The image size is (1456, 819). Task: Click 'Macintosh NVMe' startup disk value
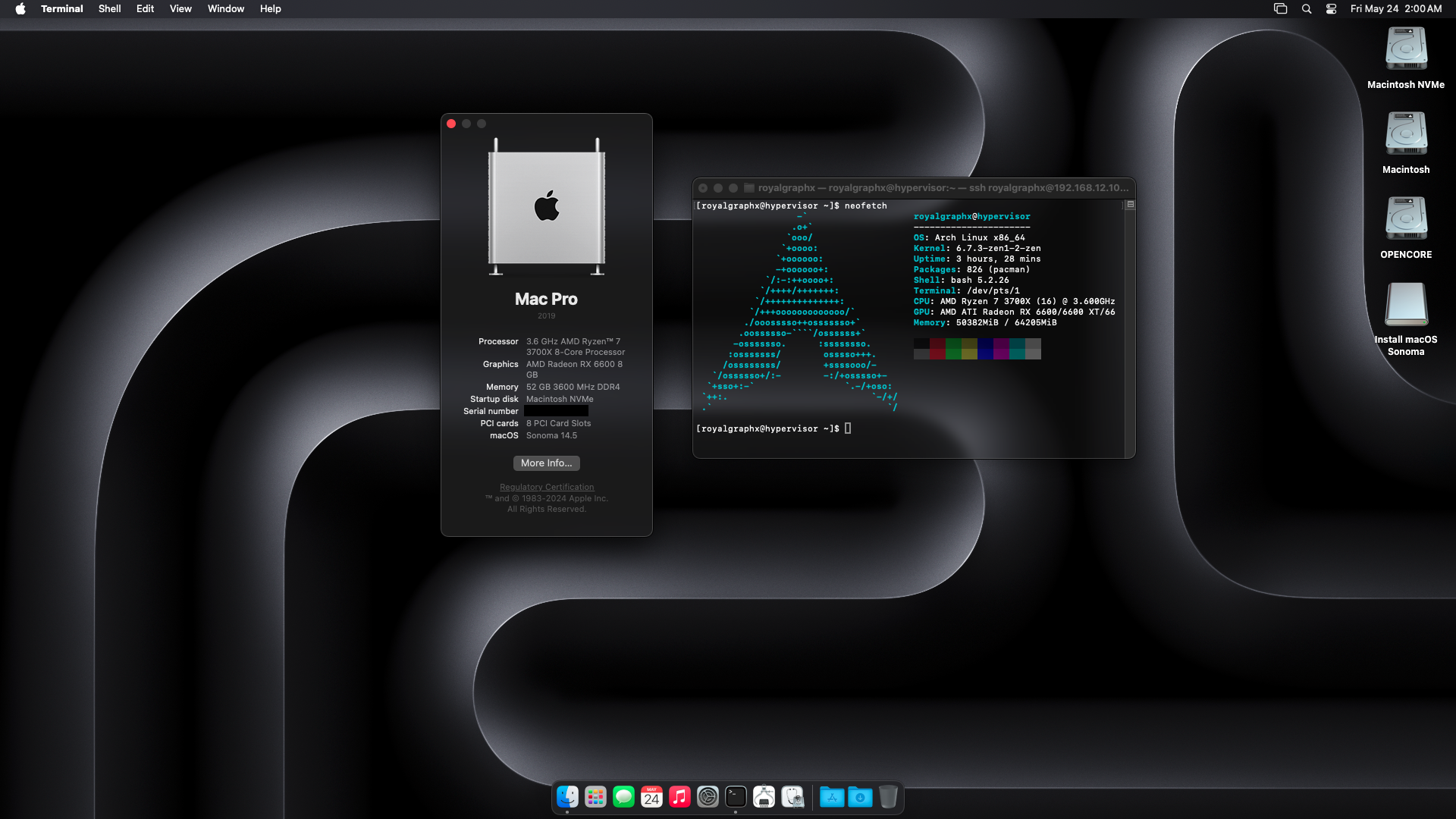point(560,399)
